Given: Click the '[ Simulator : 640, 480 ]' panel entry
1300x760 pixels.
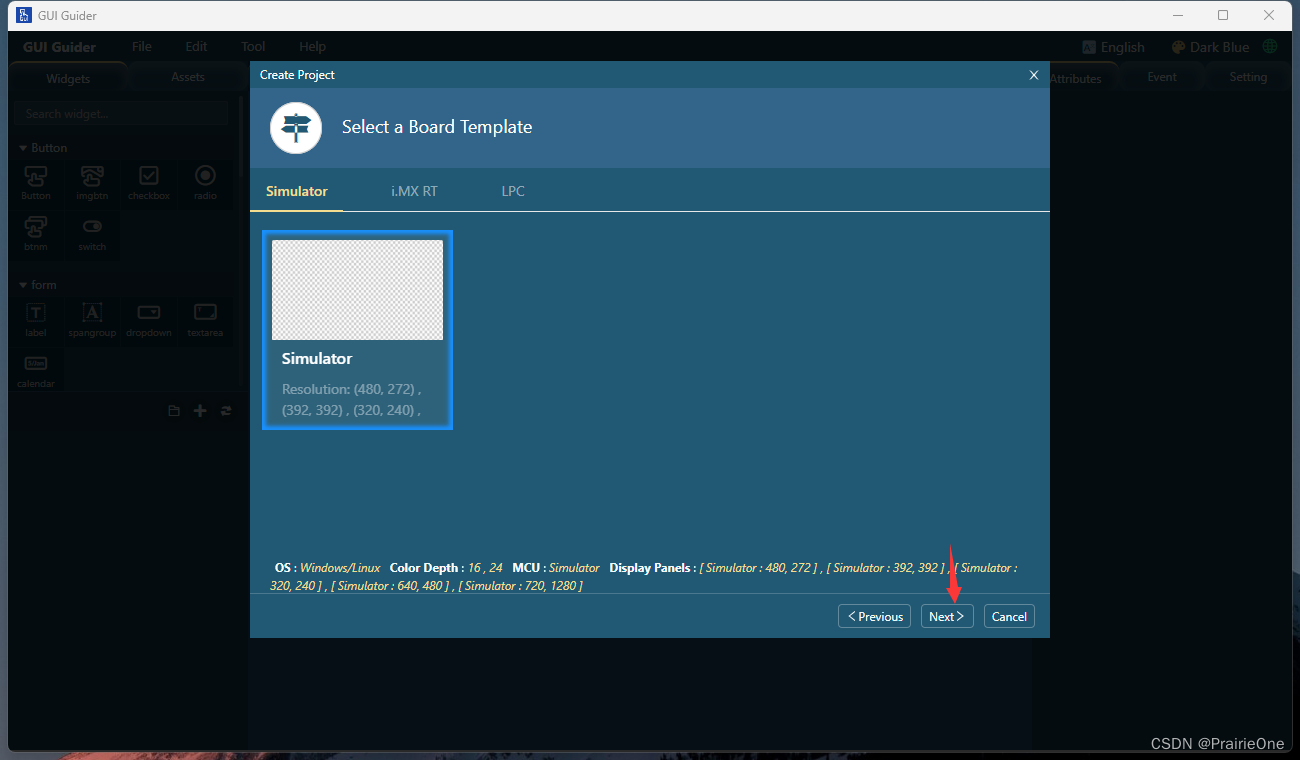Looking at the screenshot, I should click(x=389, y=586).
